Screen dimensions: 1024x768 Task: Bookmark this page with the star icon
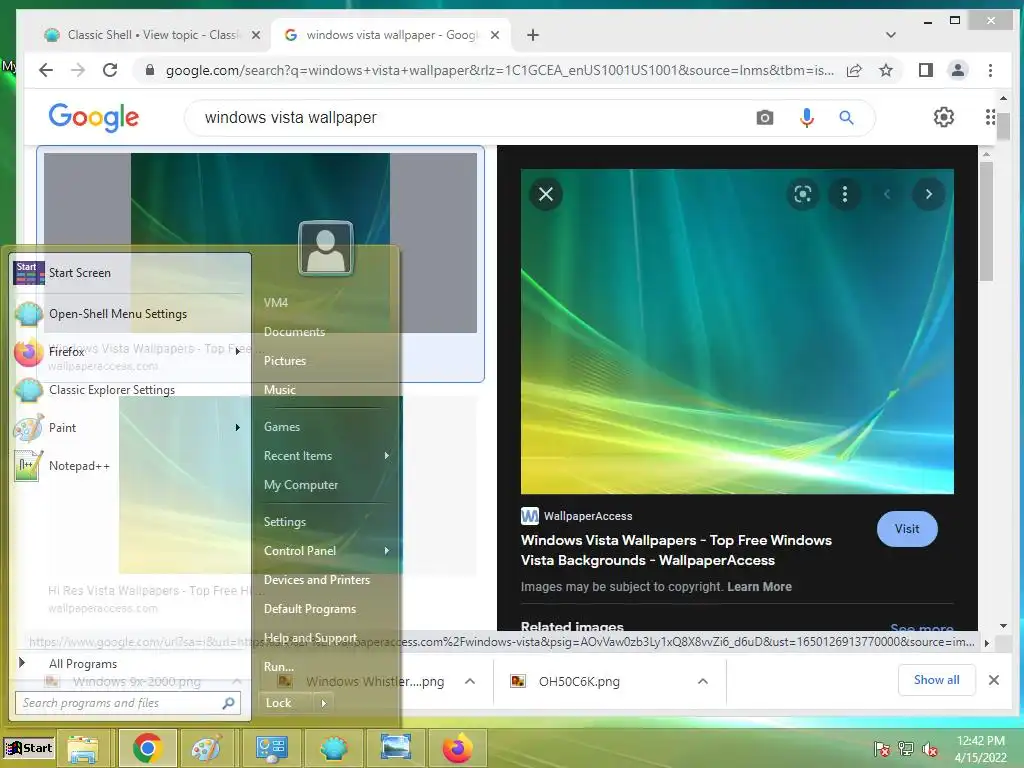point(886,70)
